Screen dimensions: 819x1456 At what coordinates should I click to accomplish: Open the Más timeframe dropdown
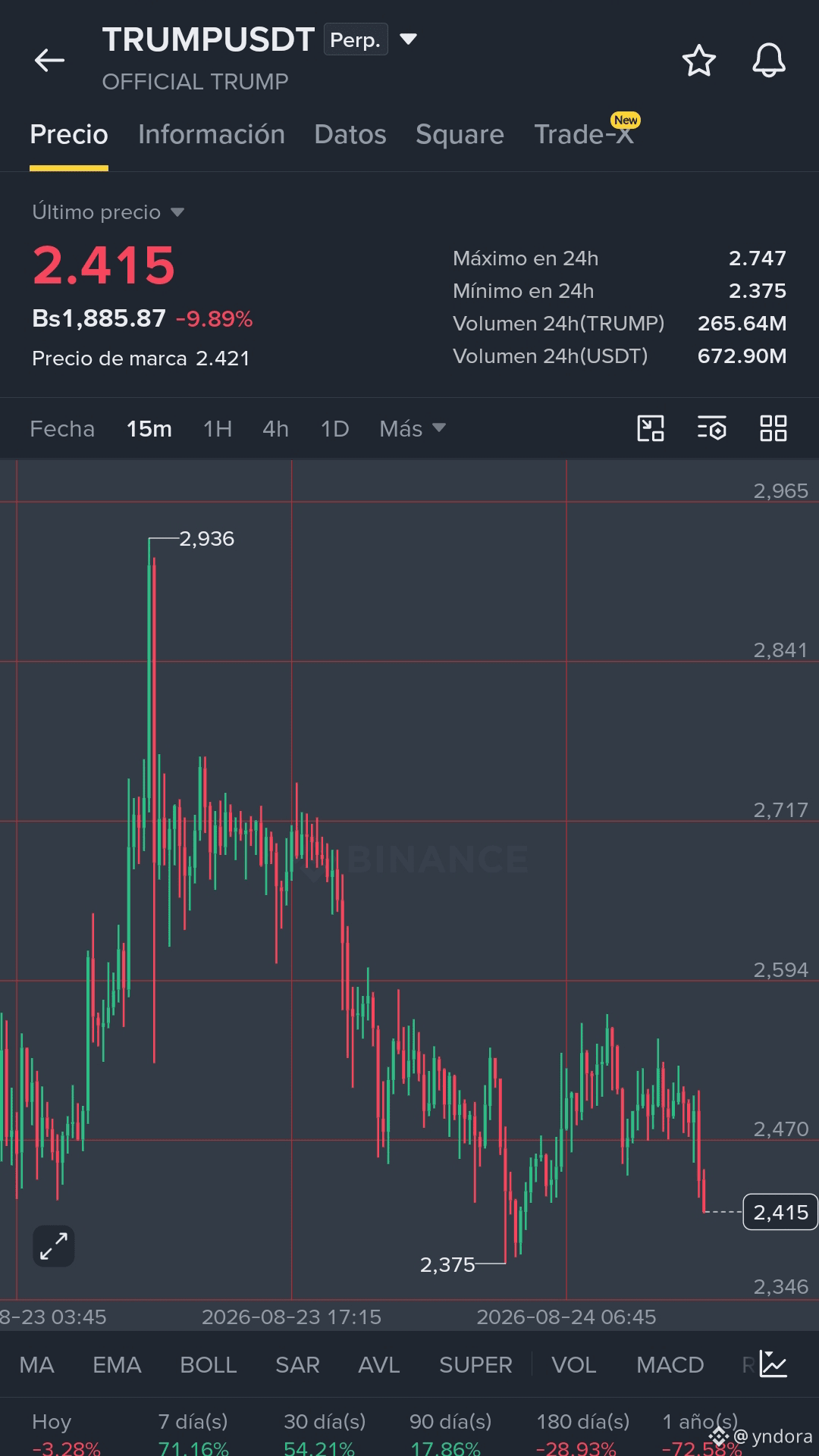click(x=413, y=429)
